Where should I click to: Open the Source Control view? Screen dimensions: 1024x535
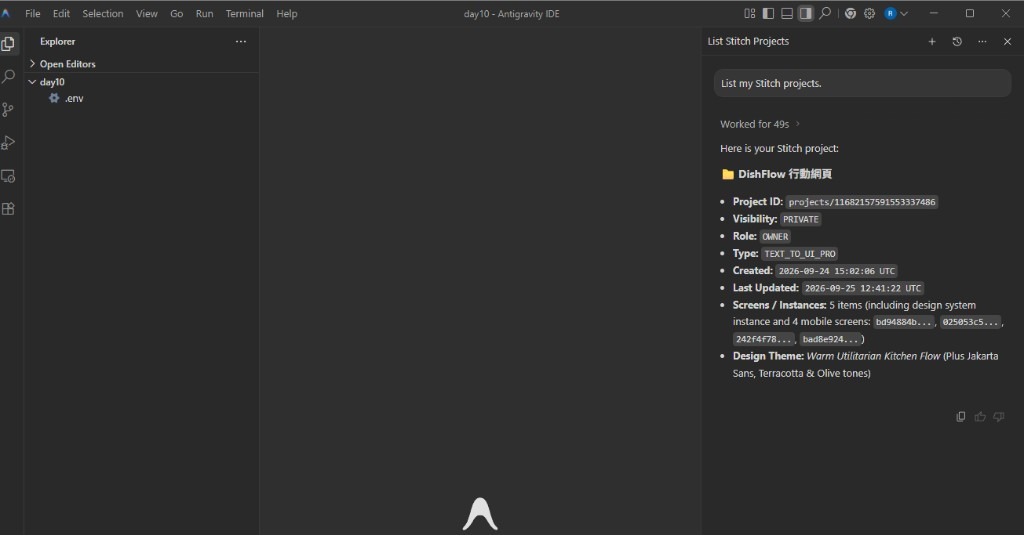8,110
